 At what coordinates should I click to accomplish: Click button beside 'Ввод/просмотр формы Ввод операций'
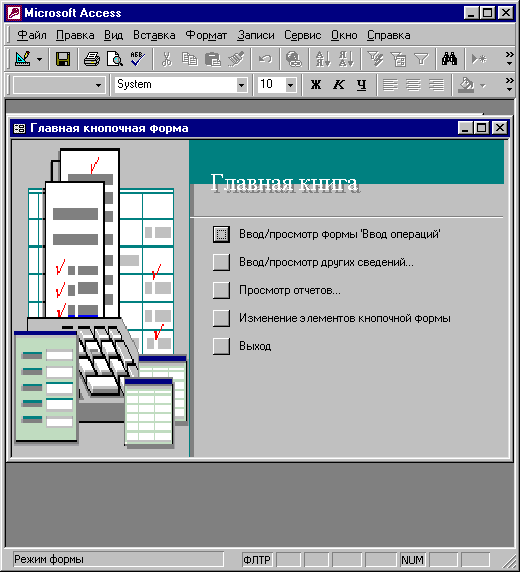coord(221,234)
